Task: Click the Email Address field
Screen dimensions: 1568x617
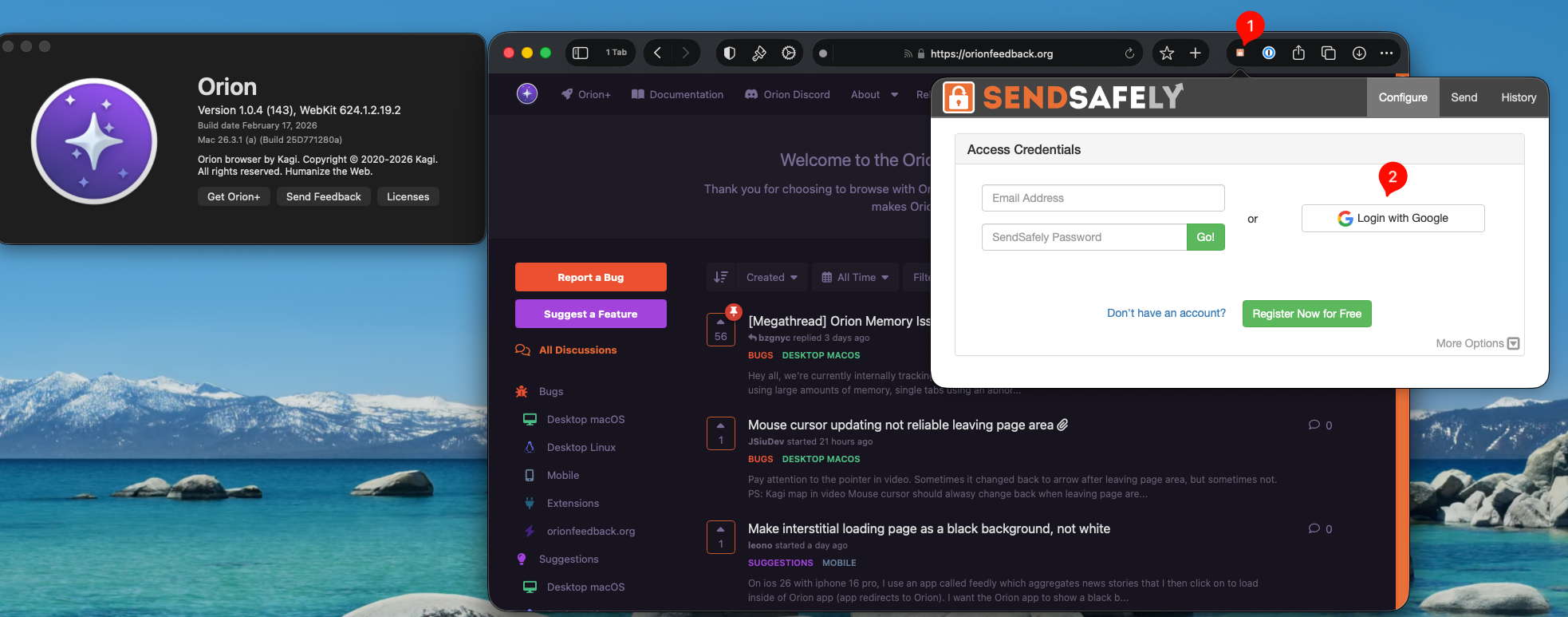Action: [1102, 198]
